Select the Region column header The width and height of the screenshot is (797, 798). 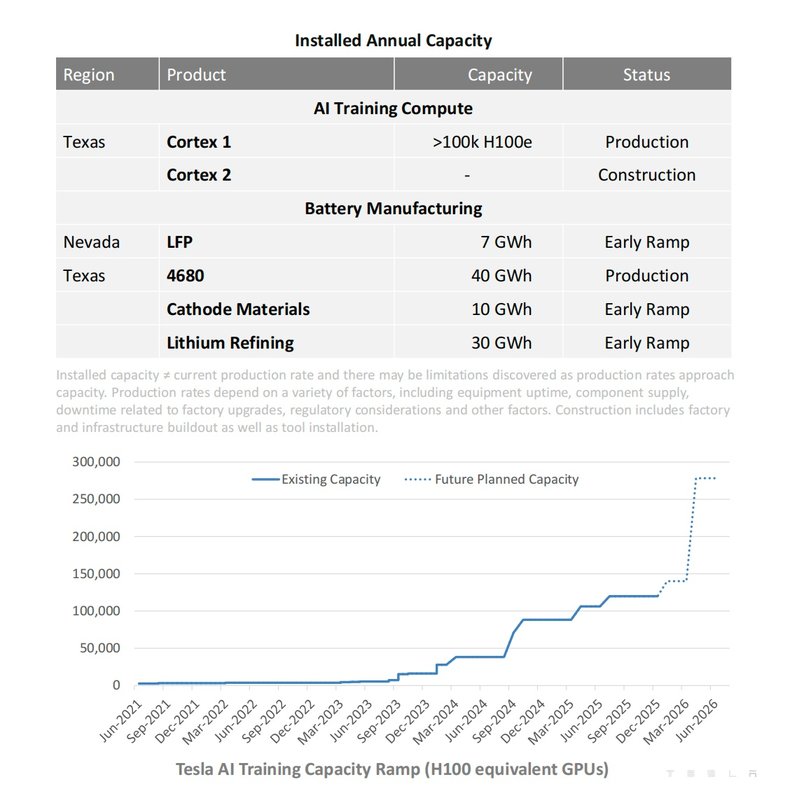click(x=89, y=75)
